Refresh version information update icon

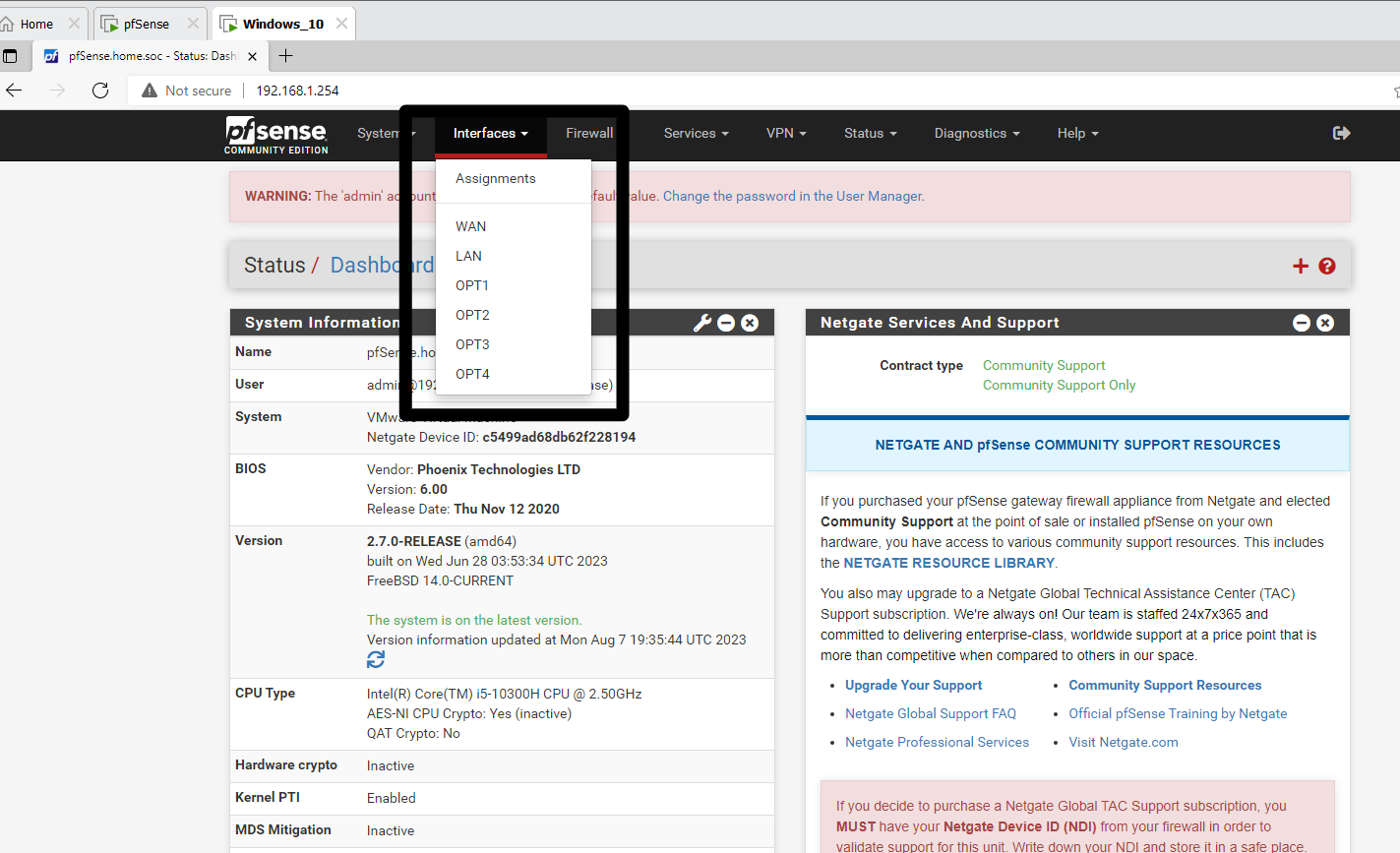(376, 659)
